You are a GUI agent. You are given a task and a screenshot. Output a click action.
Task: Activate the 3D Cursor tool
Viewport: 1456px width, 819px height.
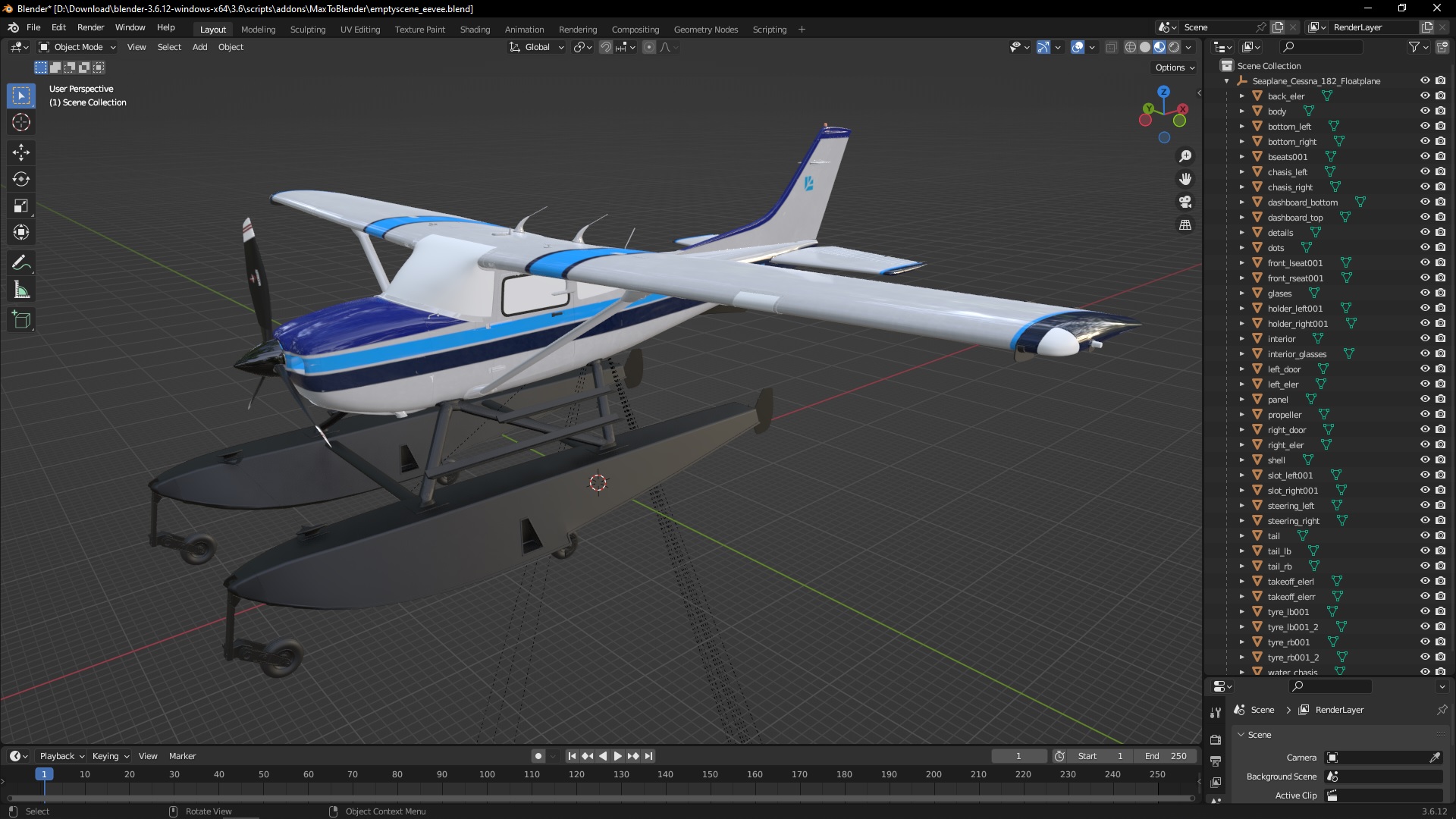[21, 122]
